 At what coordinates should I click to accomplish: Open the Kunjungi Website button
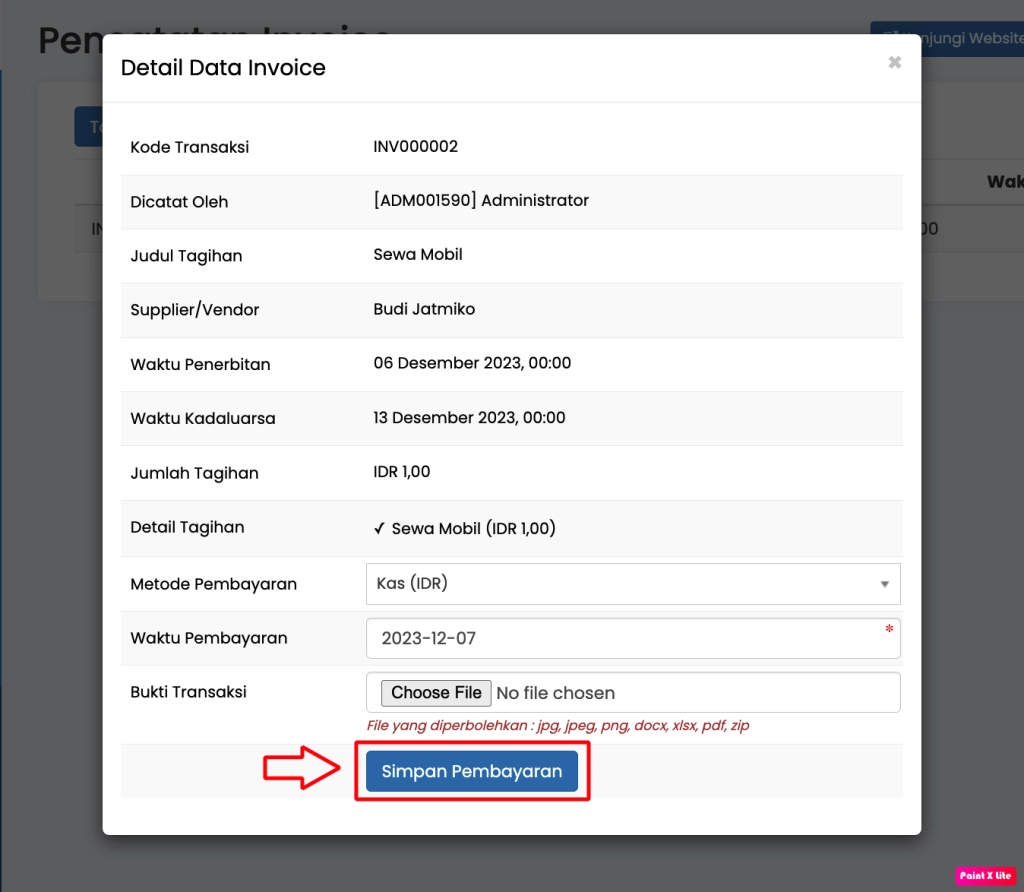pos(946,38)
